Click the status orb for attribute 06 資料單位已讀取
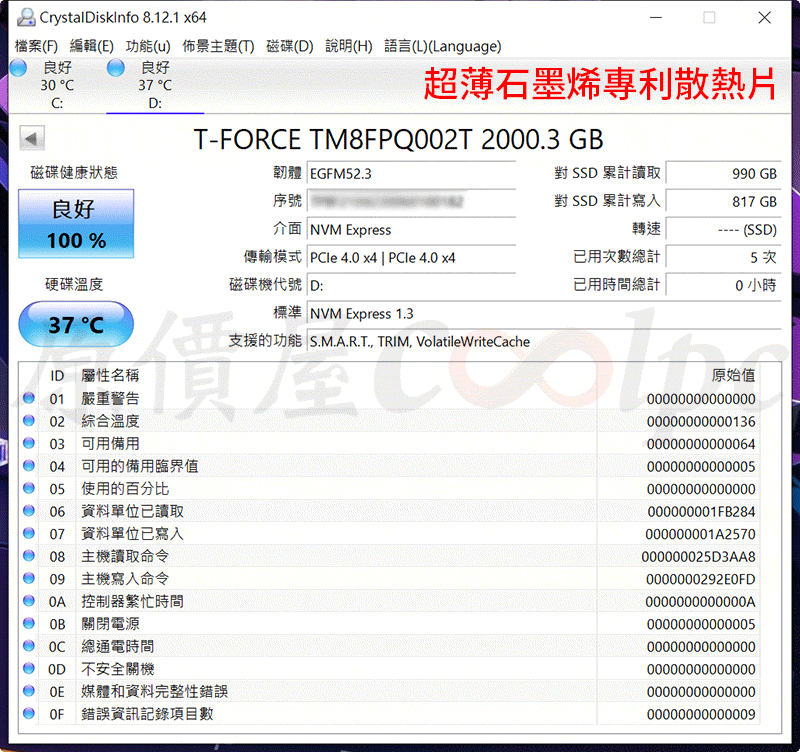This screenshot has height=752, width=800. (29, 511)
